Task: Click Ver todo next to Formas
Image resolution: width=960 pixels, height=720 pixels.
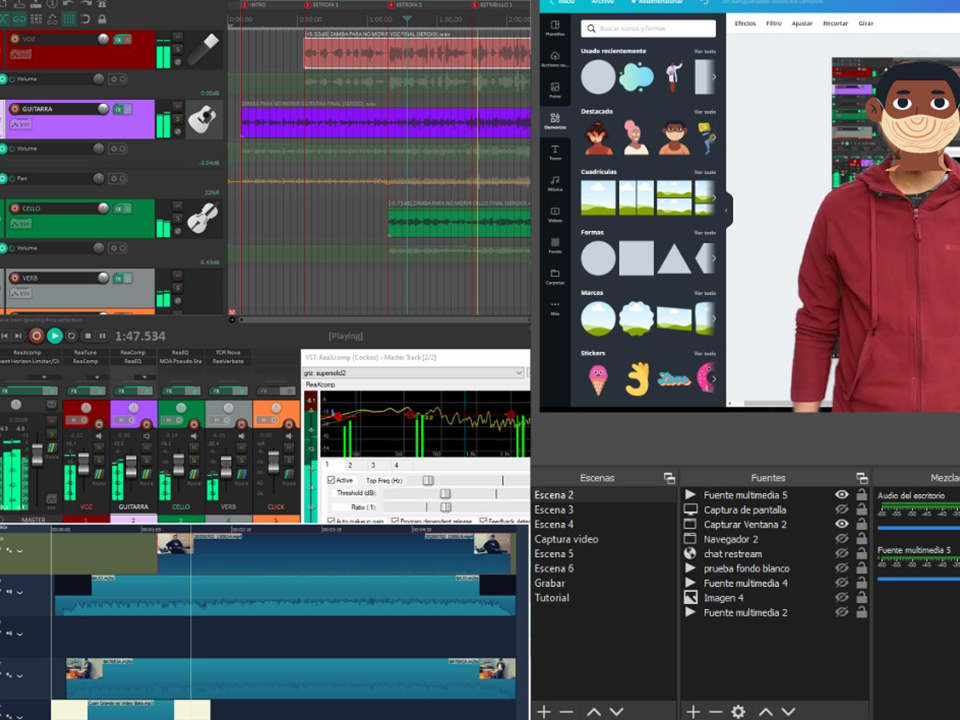Action: [705, 233]
